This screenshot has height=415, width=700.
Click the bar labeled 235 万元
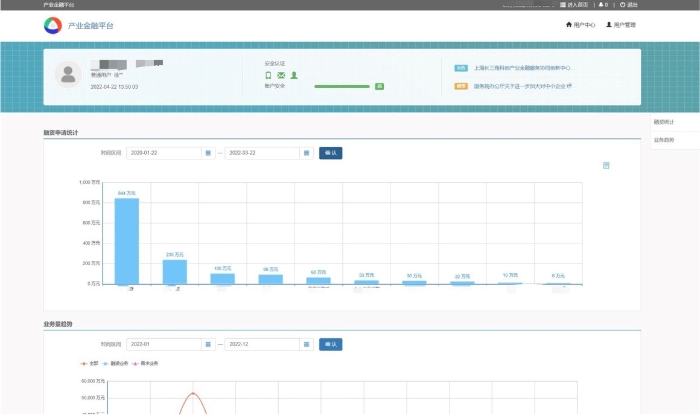click(x=175, y=272)
